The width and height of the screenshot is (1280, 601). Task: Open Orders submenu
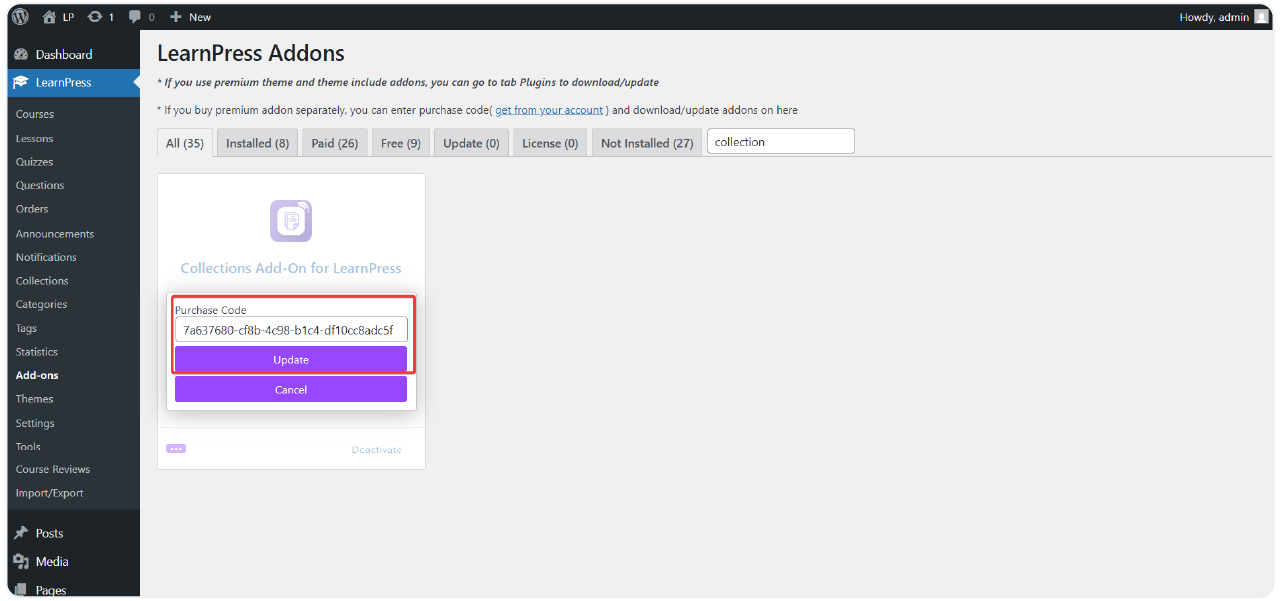click(x=32, y=209)
